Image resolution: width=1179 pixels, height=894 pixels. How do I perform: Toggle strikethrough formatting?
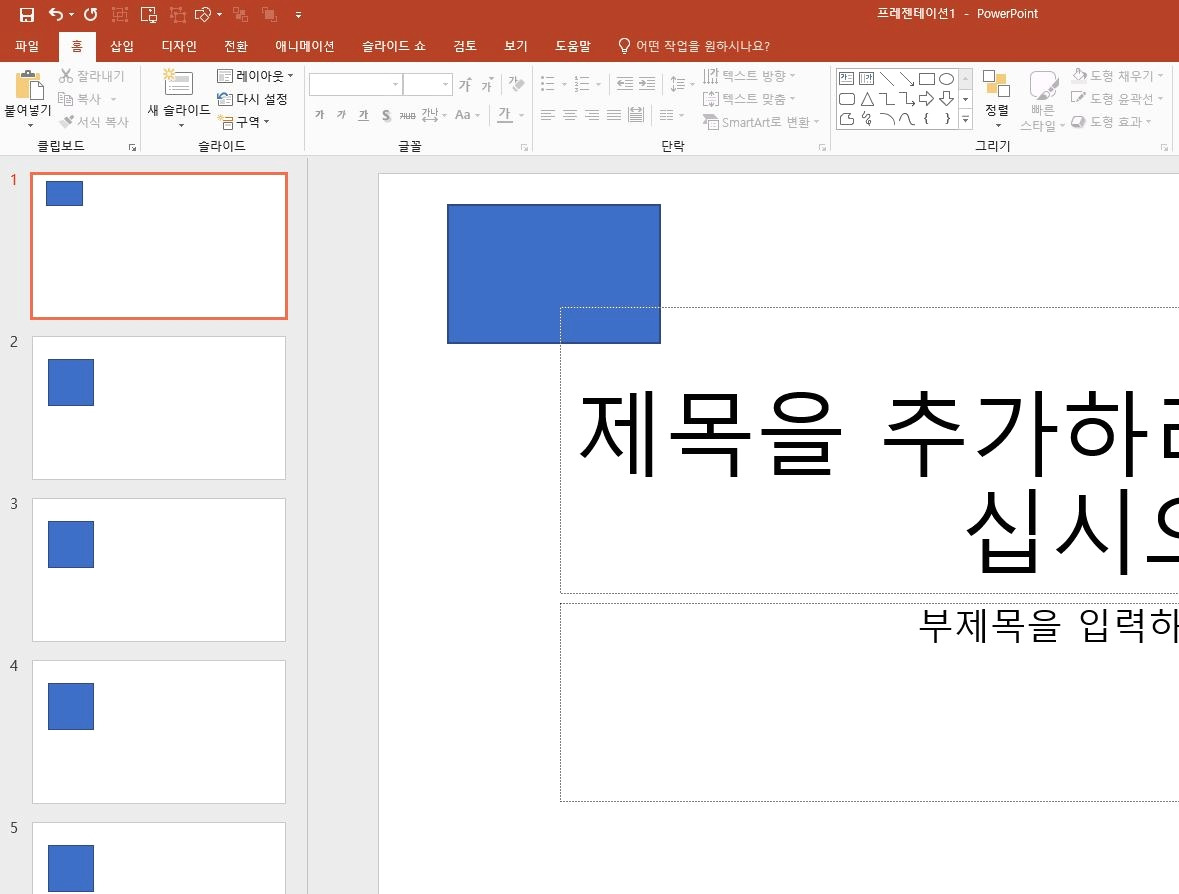tap(408, 115)
